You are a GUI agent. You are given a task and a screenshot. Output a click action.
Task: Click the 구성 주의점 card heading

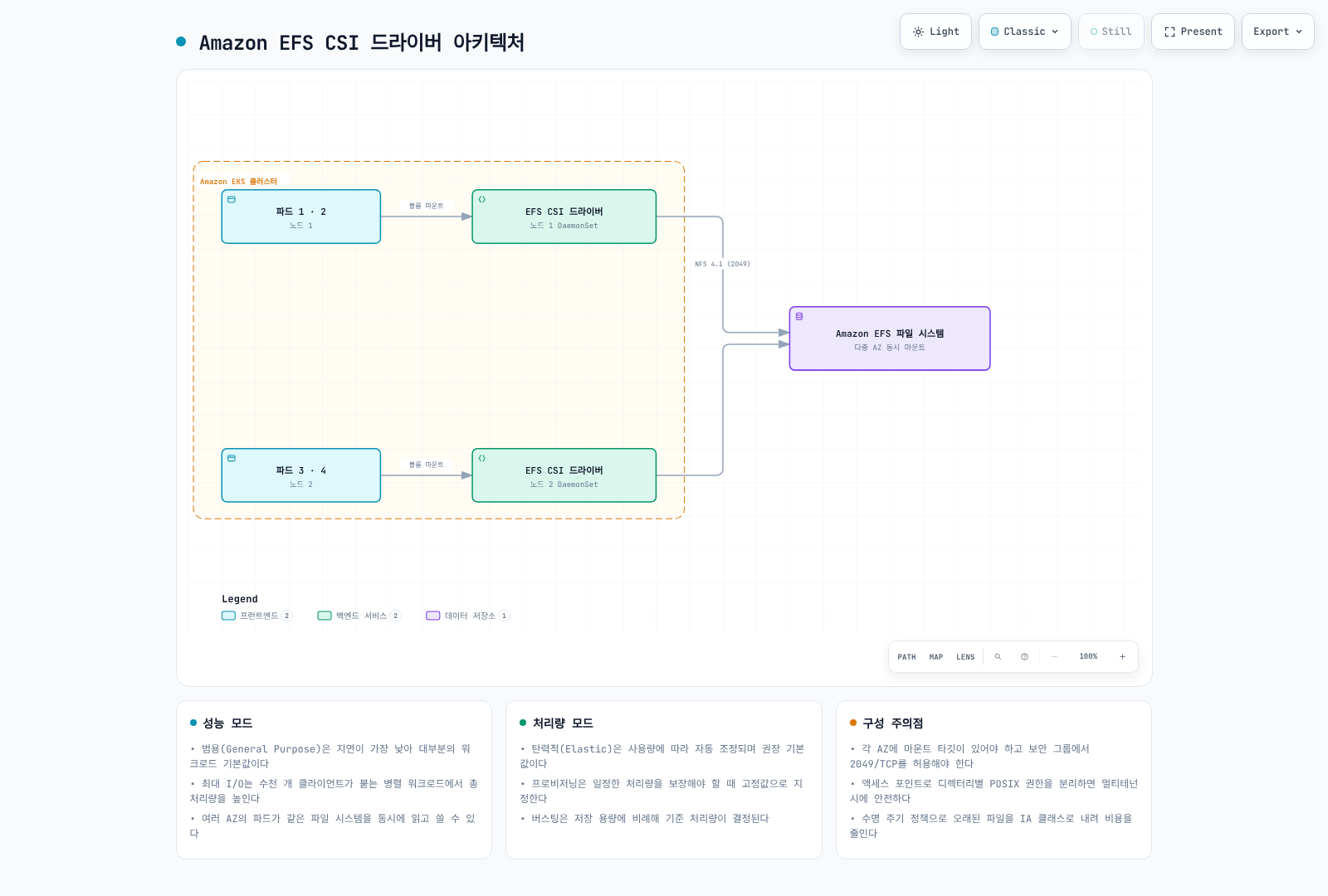[x=893, y=723]
